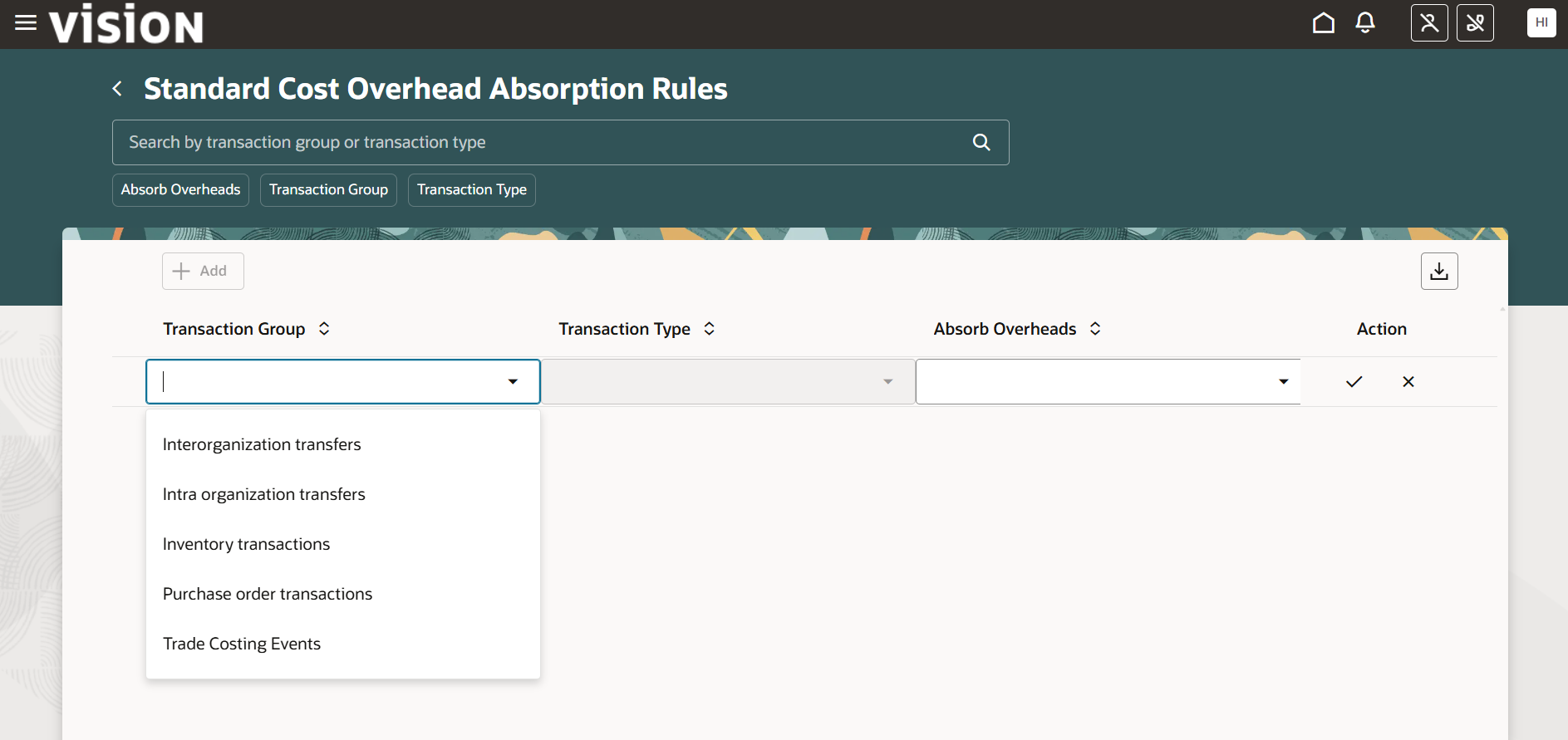
Task: Go back using the left chevron
Action: point(118,89)
